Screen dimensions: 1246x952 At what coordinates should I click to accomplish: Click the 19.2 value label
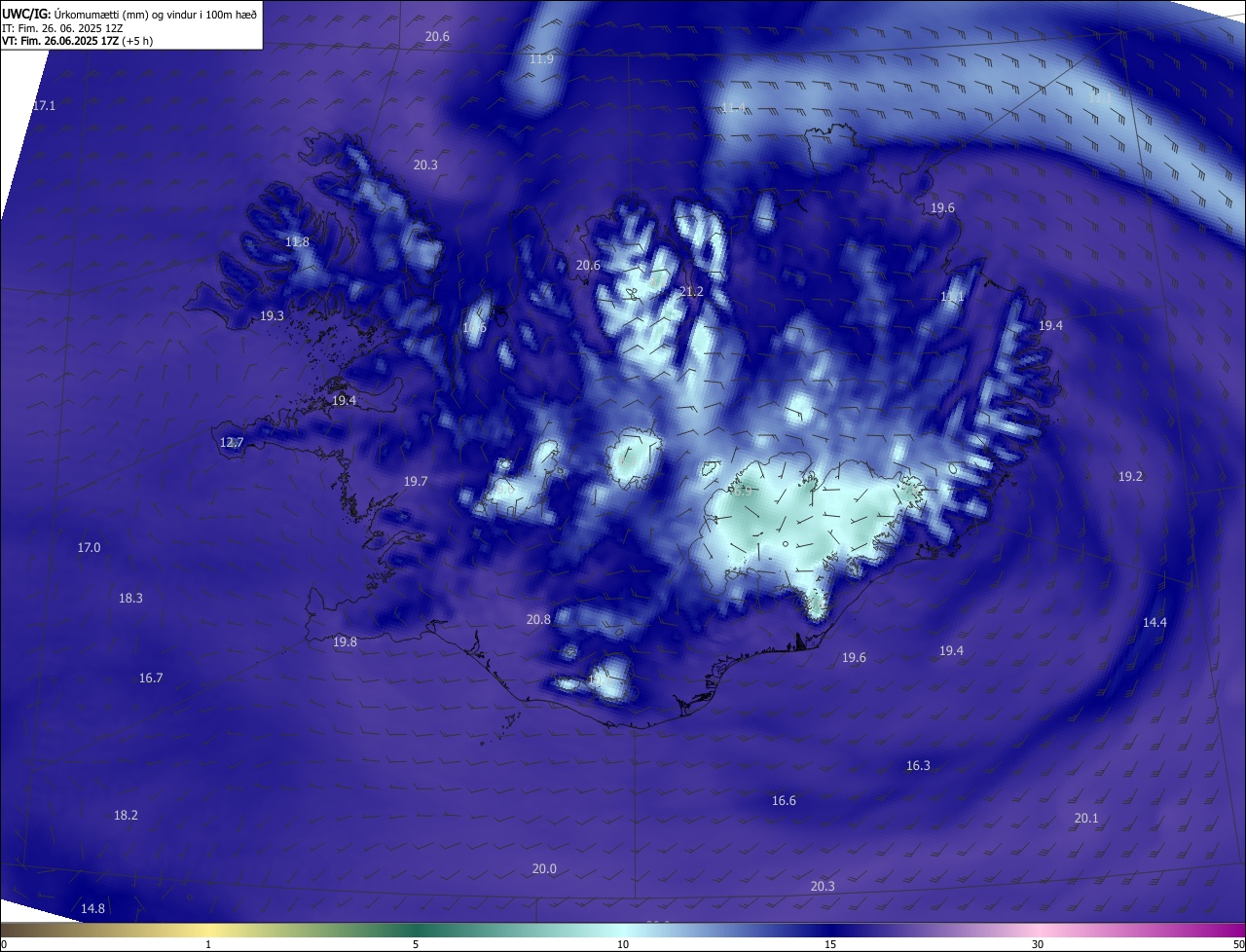(1130, 476)
